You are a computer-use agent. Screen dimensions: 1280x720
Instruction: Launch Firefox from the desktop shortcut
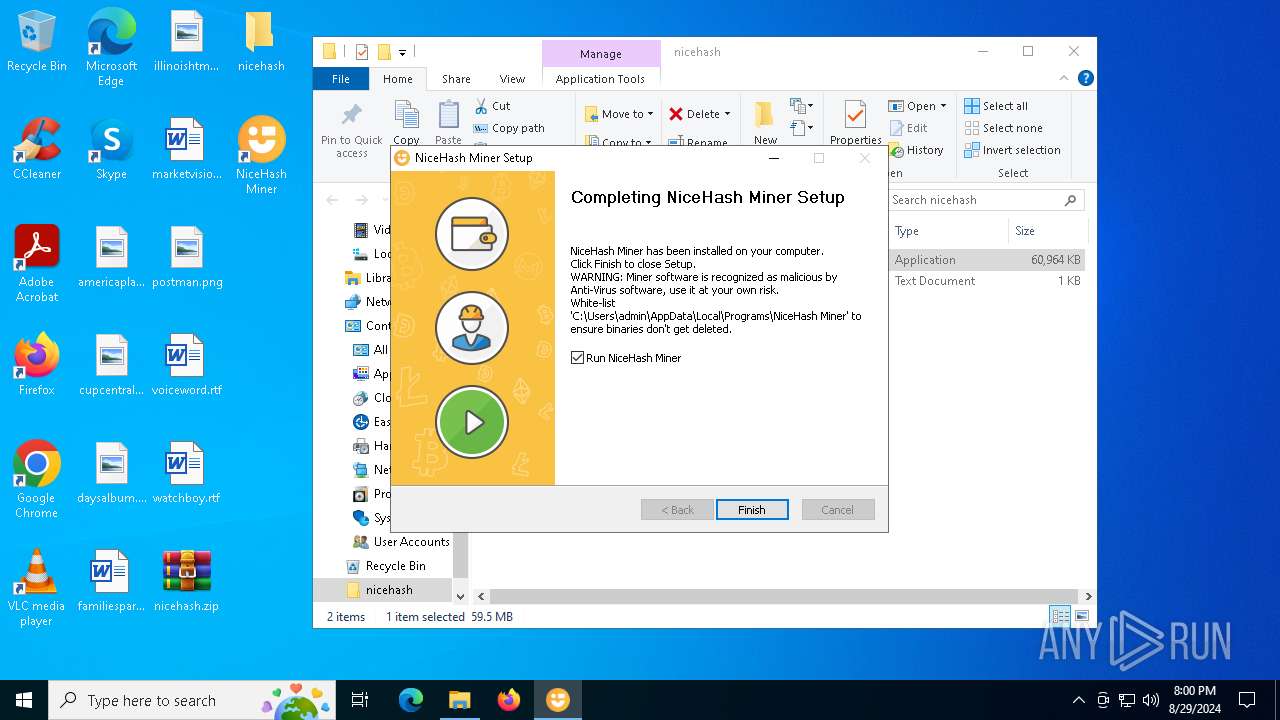pyautogui.click(x=37, y=366)
